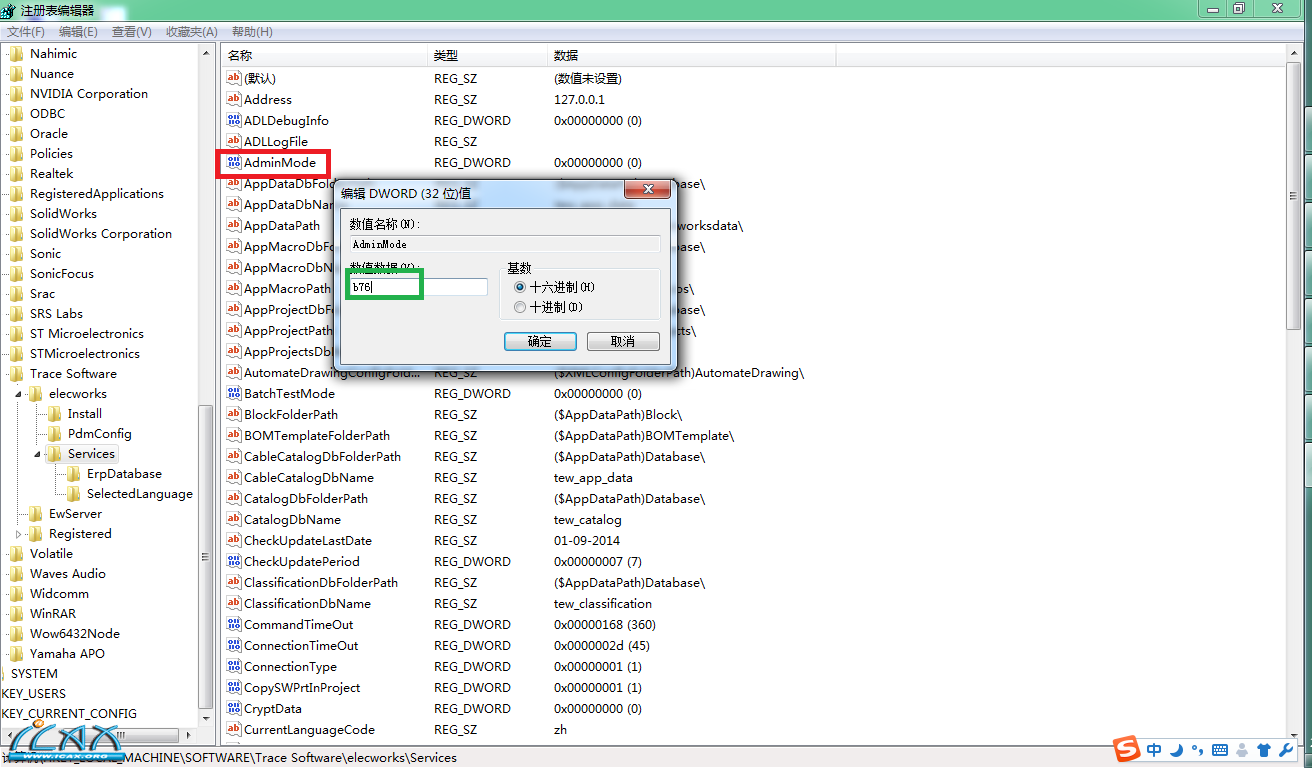The width and height of the screenshot is (1312, 768).
Task: Click the Sogou input method S logo
Action: (x=1127, y=749)
